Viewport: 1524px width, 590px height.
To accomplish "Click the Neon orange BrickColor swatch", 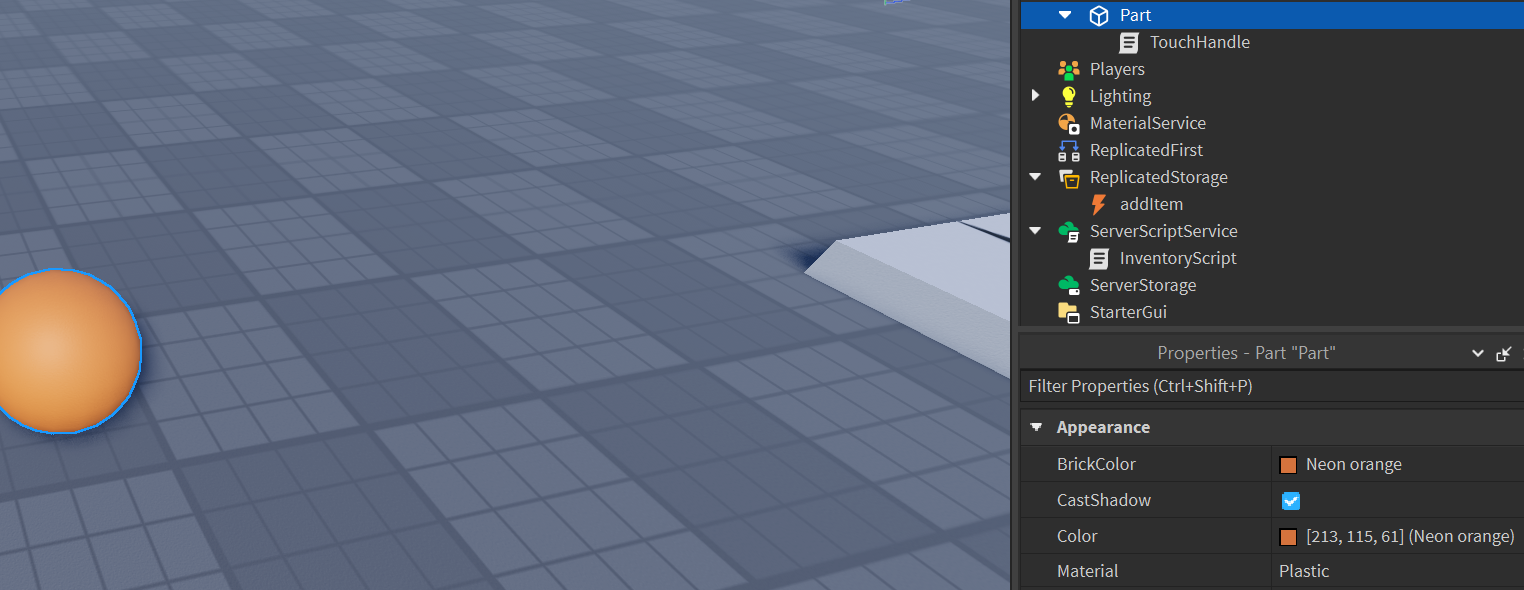I will 1288,464.
